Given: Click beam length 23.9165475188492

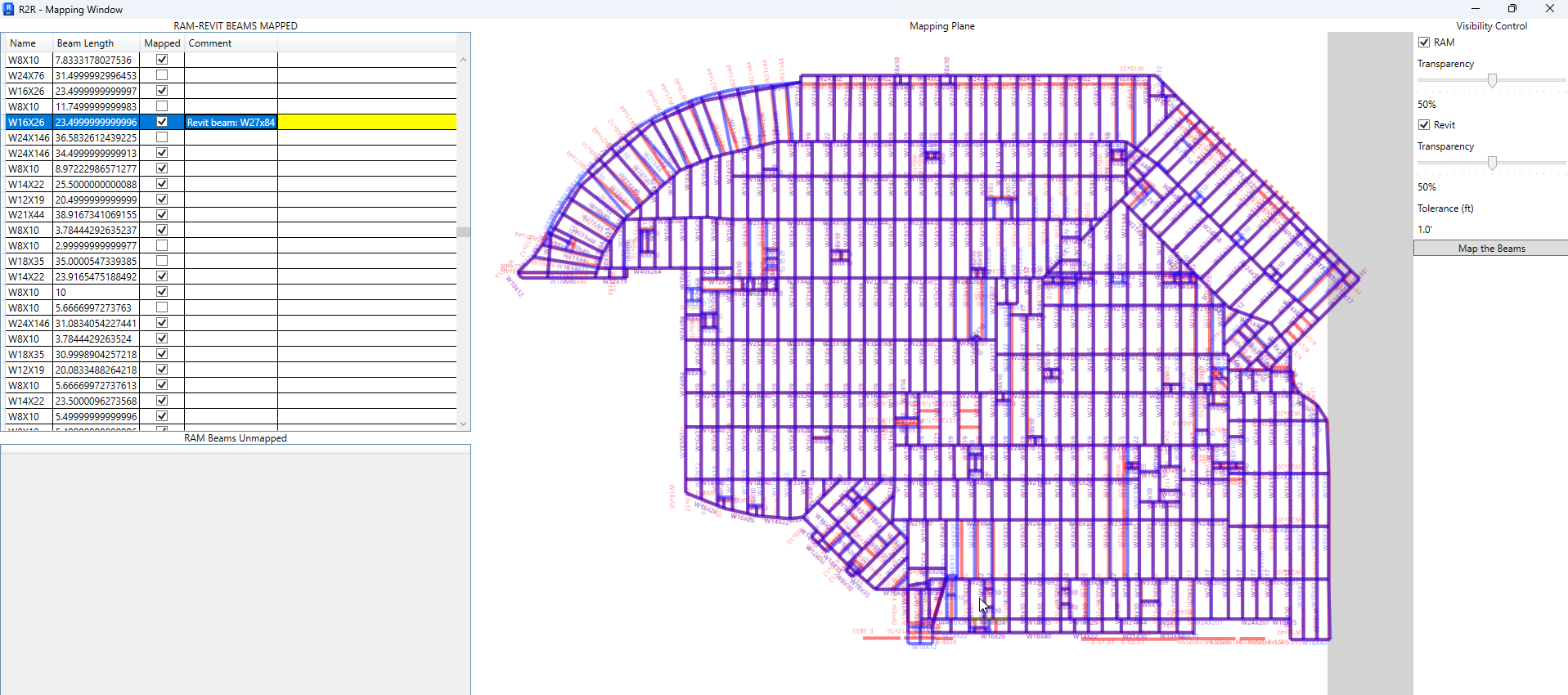Looking at the screenshot, I should click(x=97, y=276).
